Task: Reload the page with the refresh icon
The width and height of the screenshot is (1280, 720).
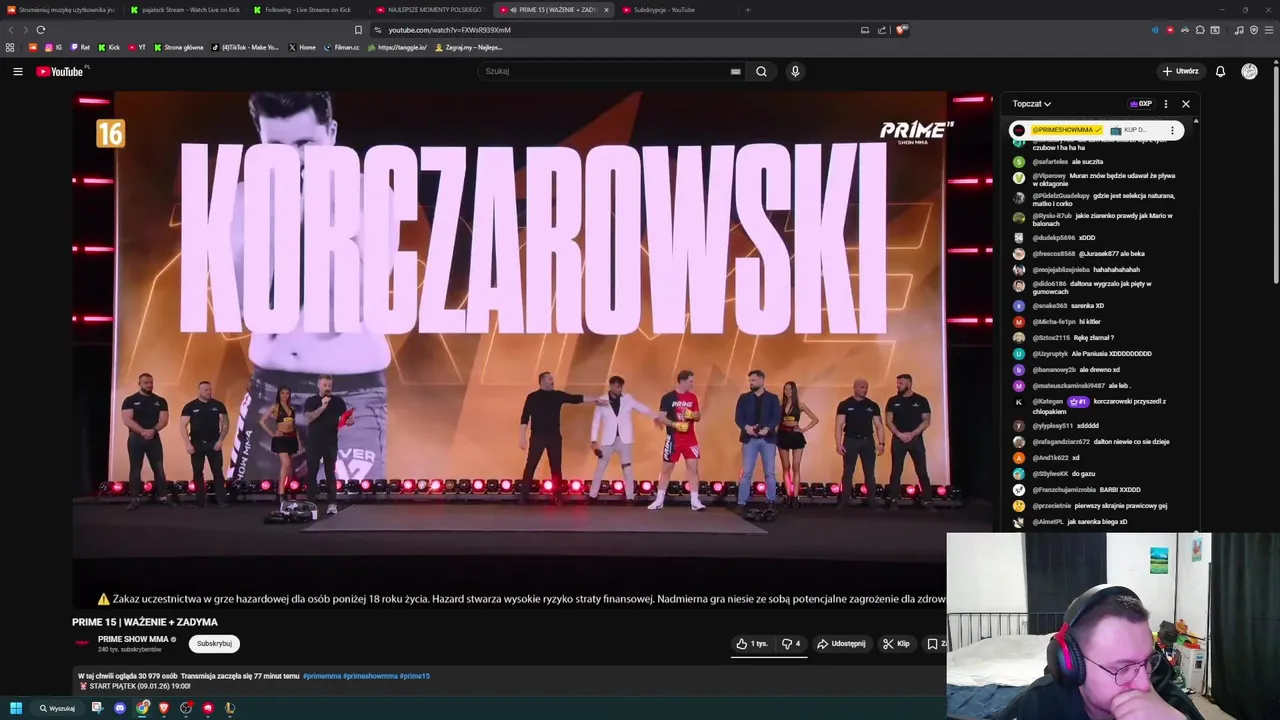Action: (41, 30)
